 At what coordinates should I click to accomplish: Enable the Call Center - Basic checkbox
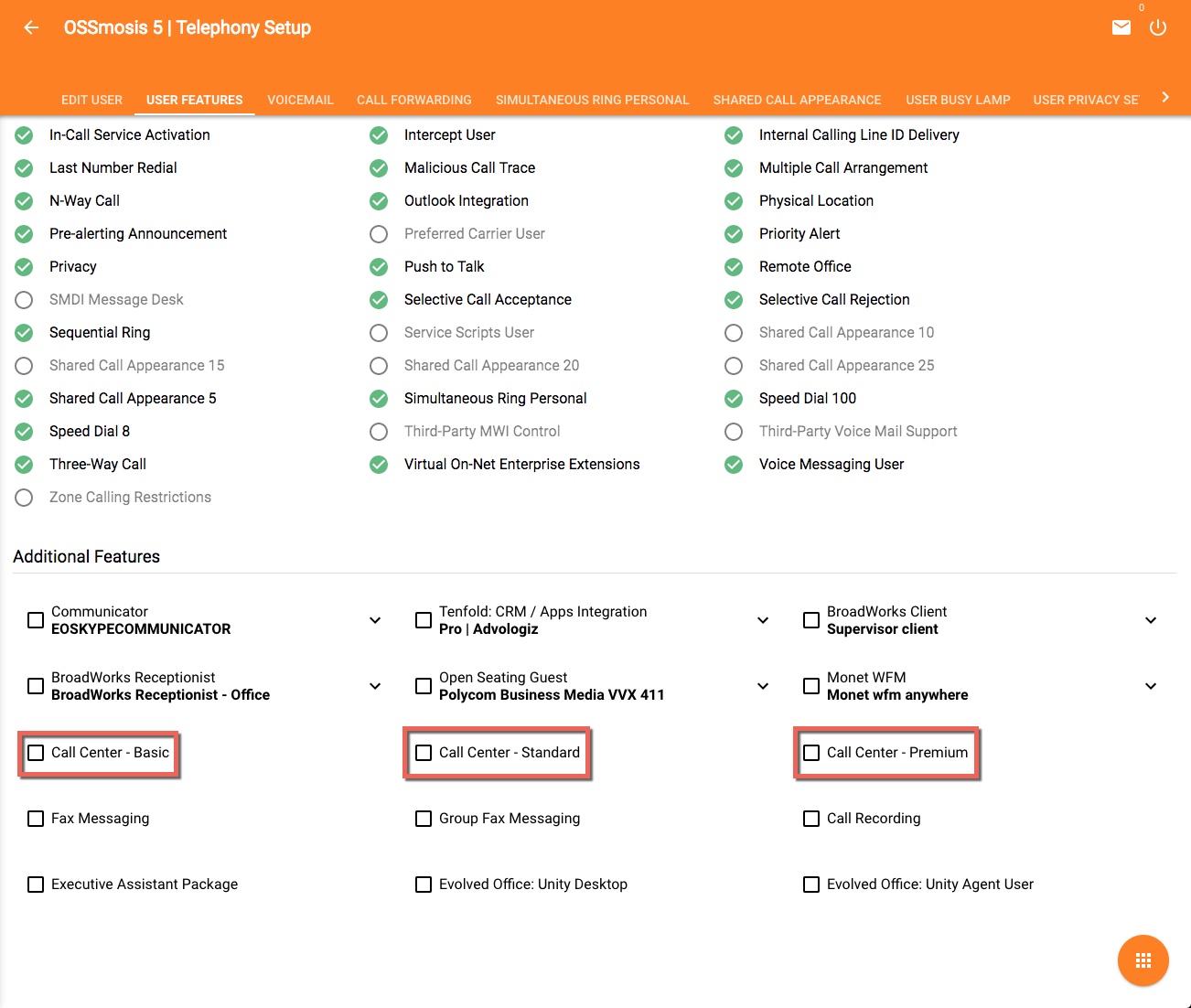36,753
